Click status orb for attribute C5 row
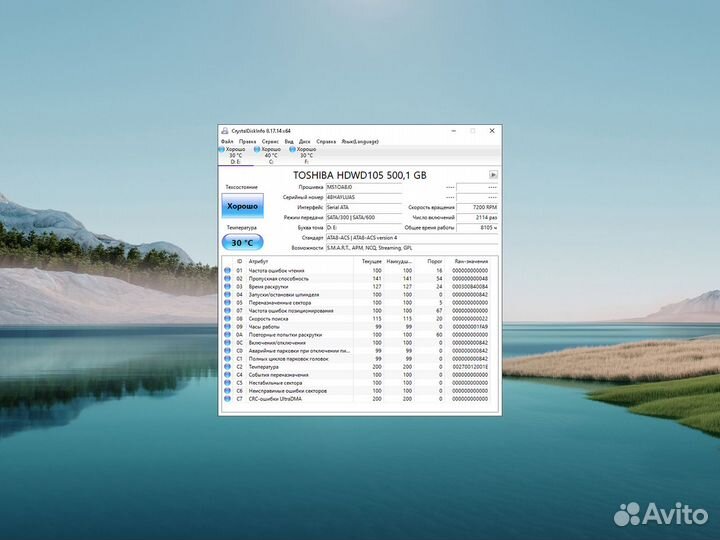This screenshot has height=540, width=720. point(227,383)
